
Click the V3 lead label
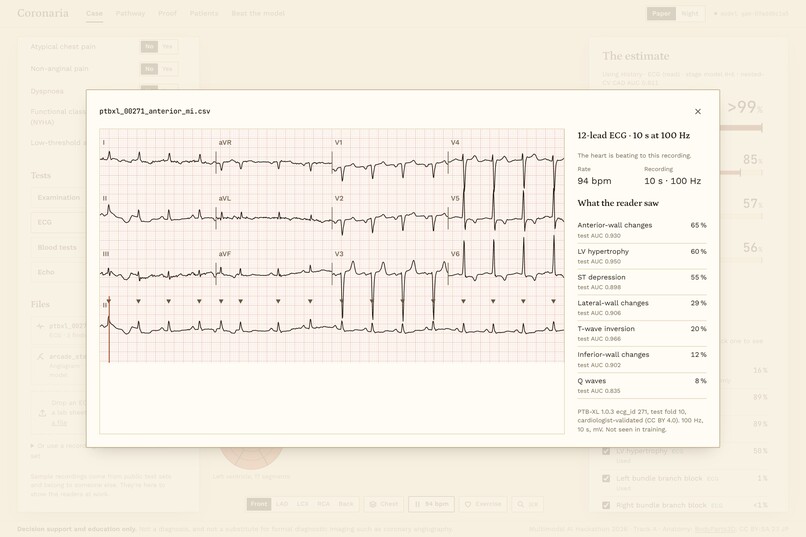coord(339,254)
